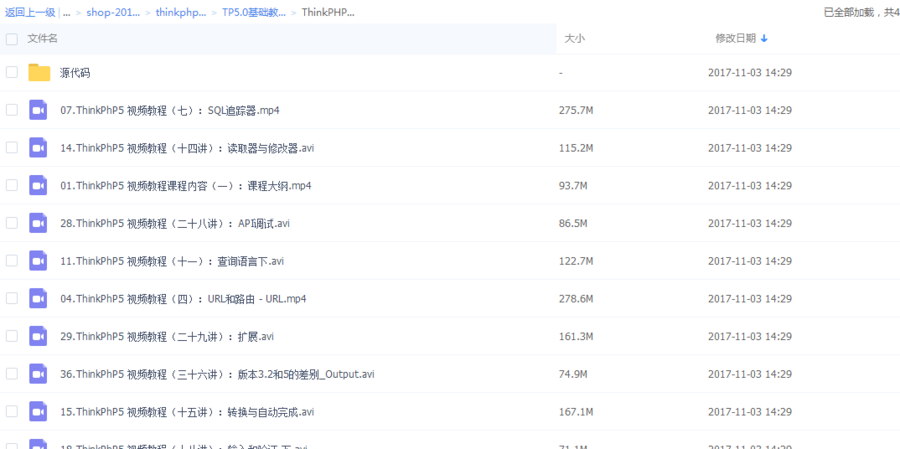
Task: Click video icon for 04 URL和路由.mp4
Action: pyautogui.click(x=38, y=299)
